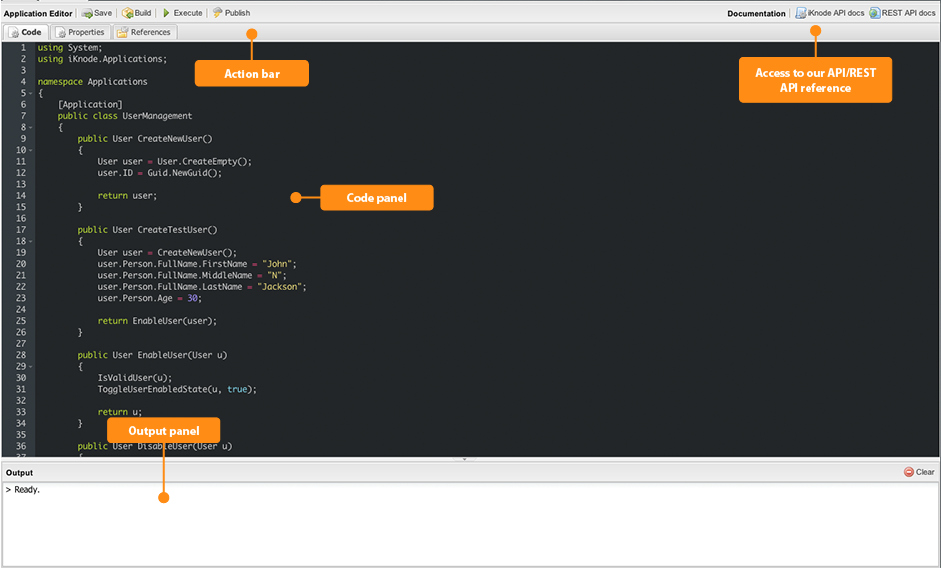Click the REST API docs link
941x569 pixels.
[x=909, y=13]
